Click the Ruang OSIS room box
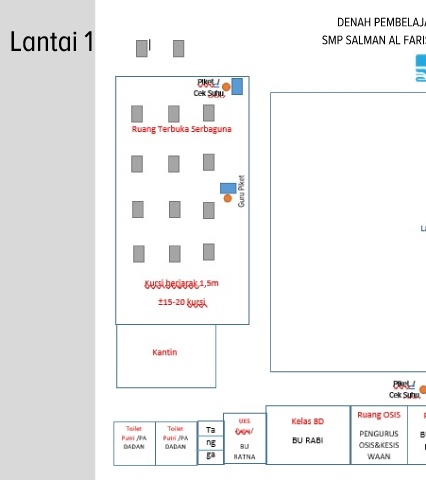Screen dimensions: 426x480 379,435
